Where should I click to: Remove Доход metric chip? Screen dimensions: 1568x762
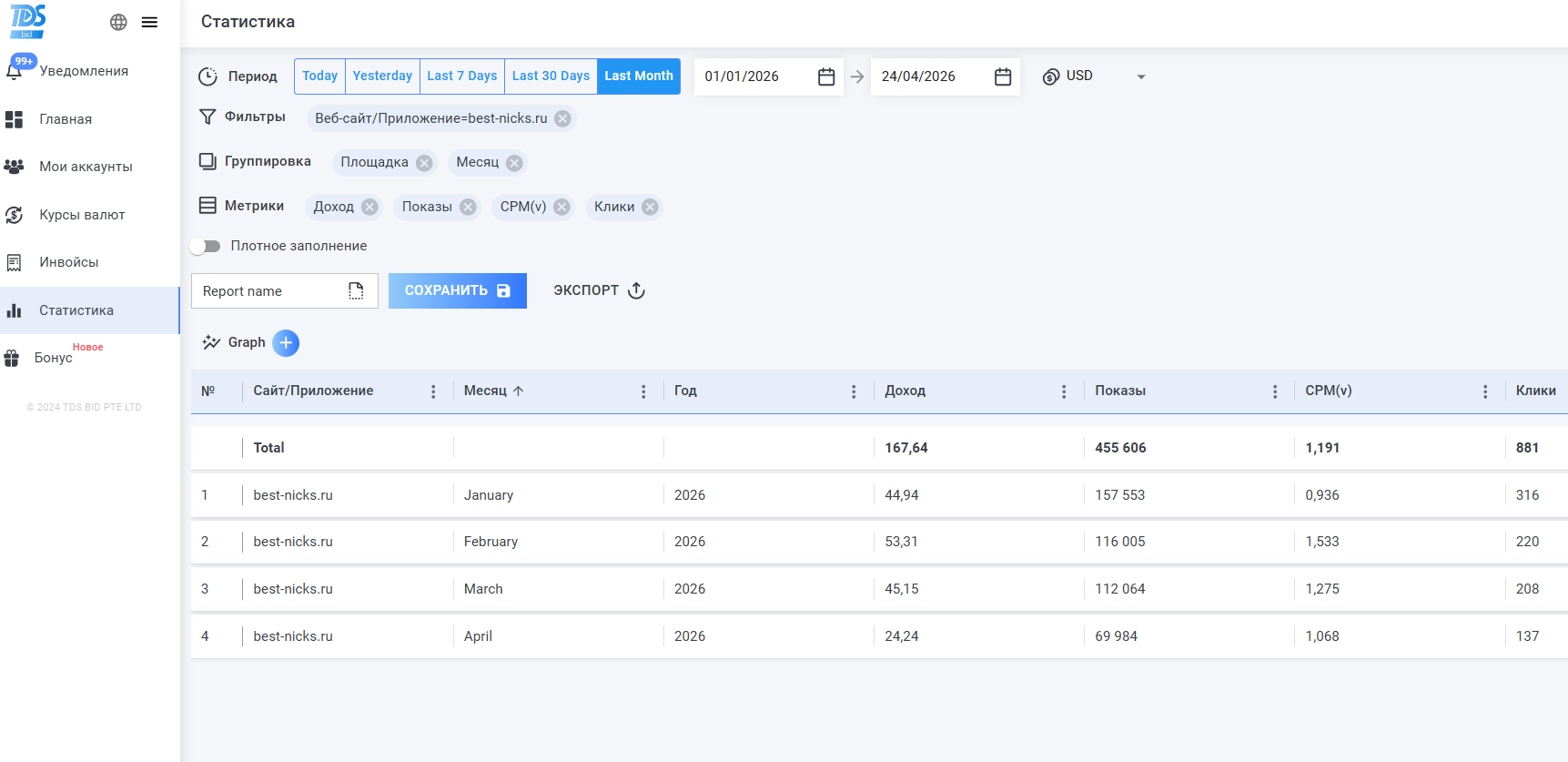[369, 207]
